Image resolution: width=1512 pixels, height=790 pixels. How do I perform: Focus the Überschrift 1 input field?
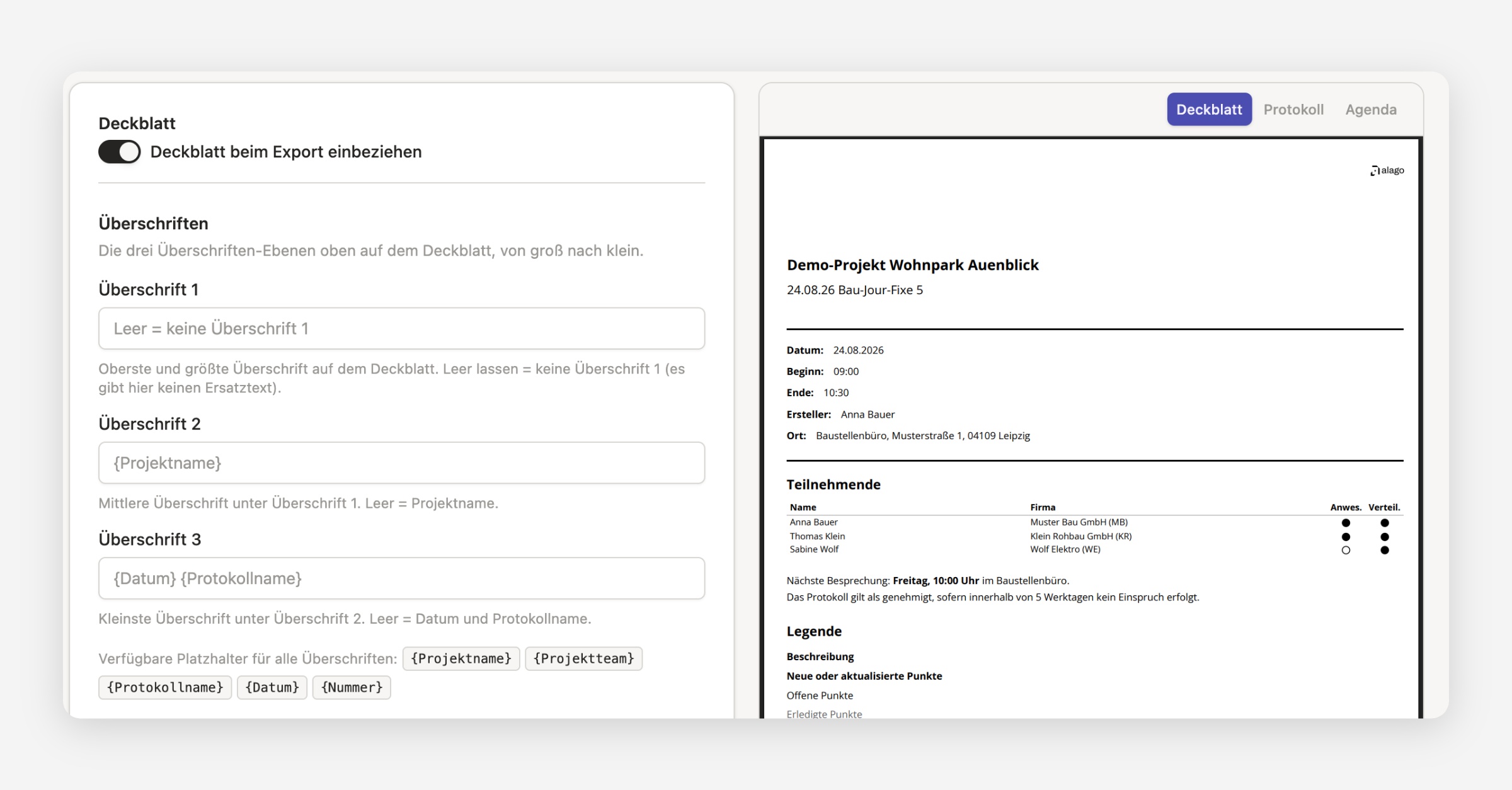(401, 328)
